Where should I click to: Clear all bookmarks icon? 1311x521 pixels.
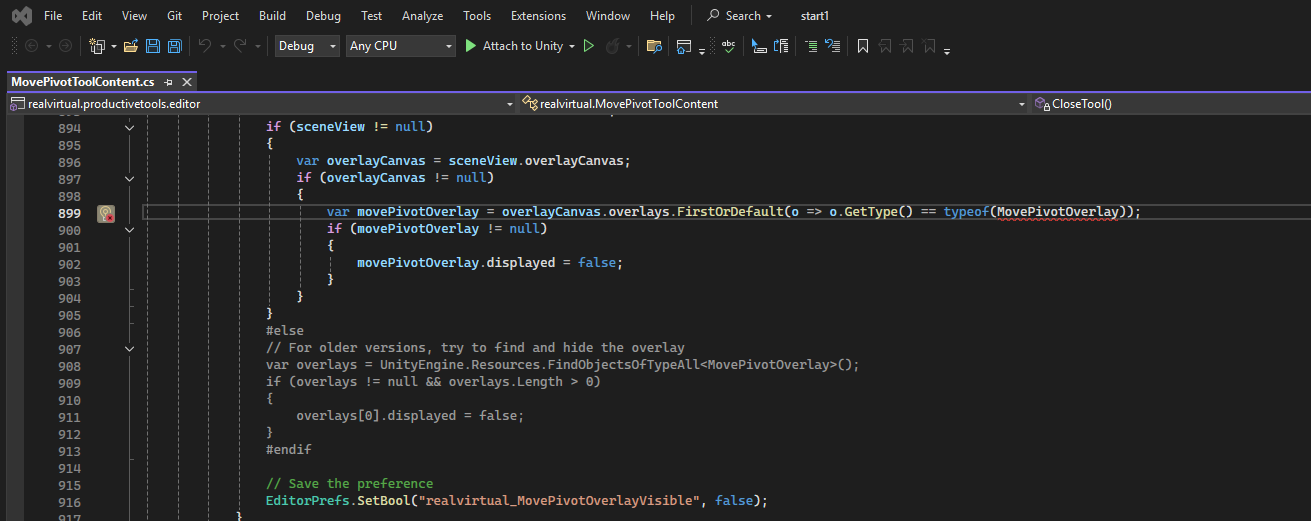point(930,46)
